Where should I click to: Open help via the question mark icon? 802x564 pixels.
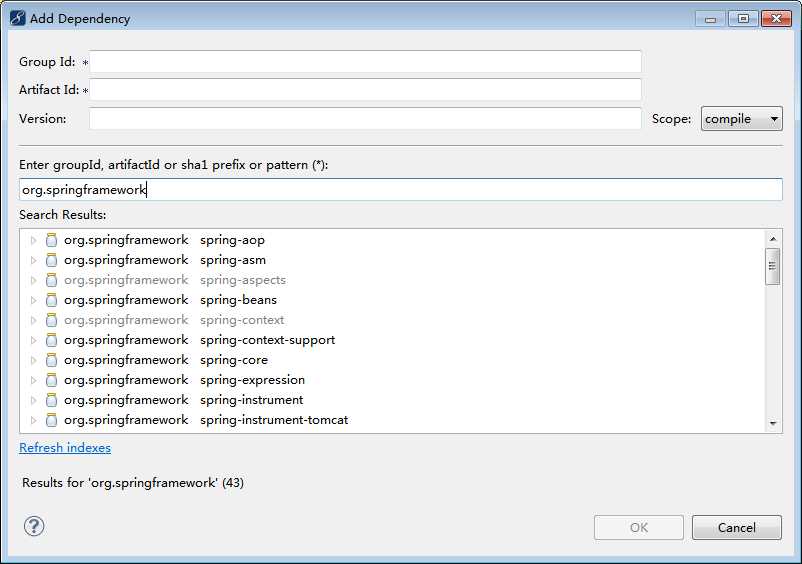pyautogui.click(x=34, y=526)
